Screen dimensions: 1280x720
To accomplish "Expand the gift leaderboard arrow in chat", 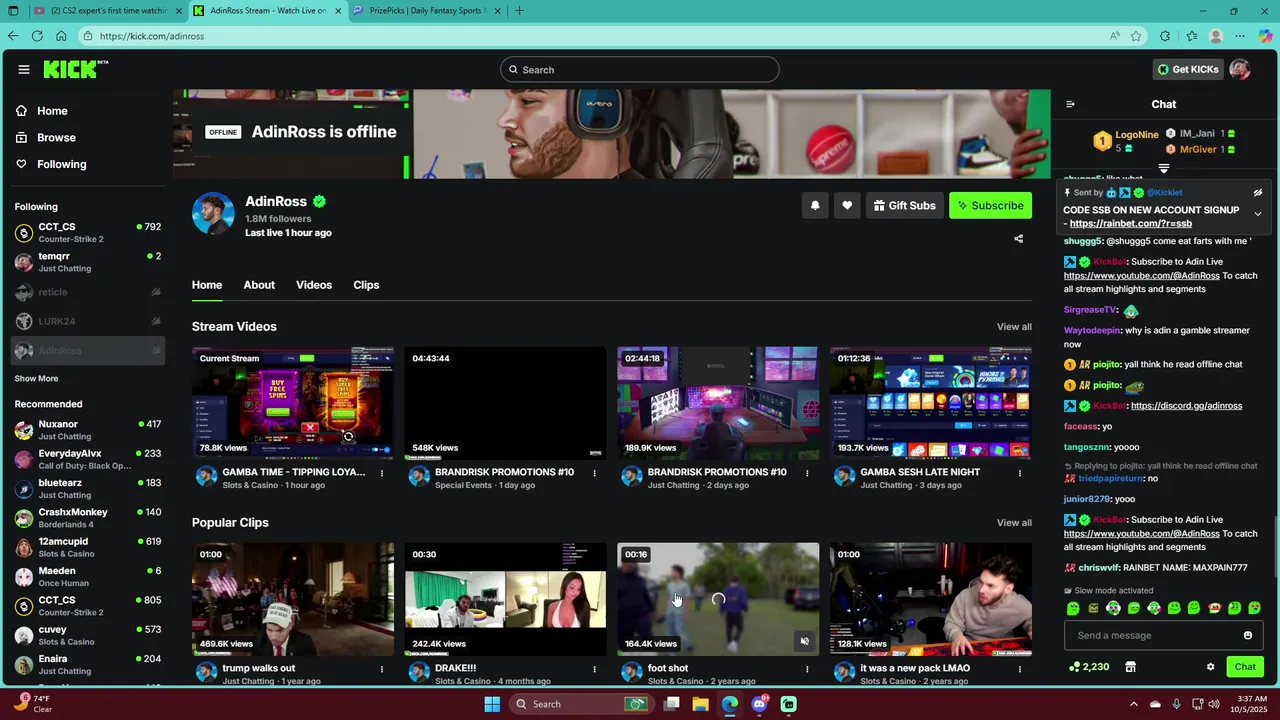I will [x=1164, y=168].
